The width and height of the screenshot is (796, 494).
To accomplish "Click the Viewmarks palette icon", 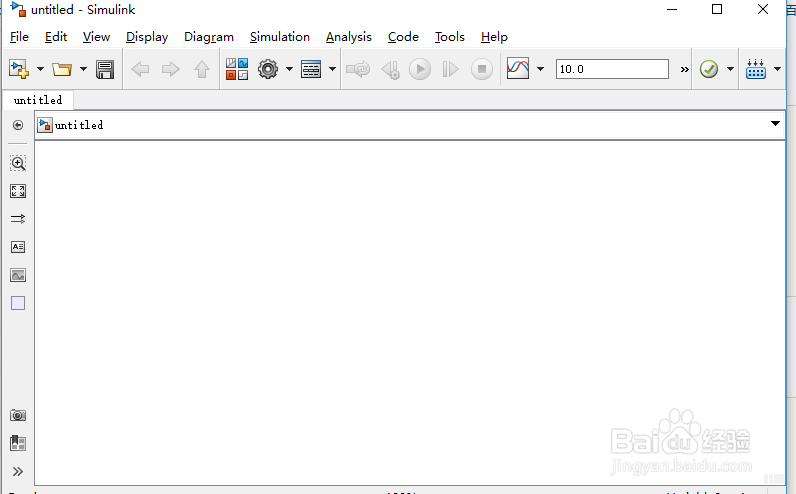I will pyautogui.click(x=18, y=443).
